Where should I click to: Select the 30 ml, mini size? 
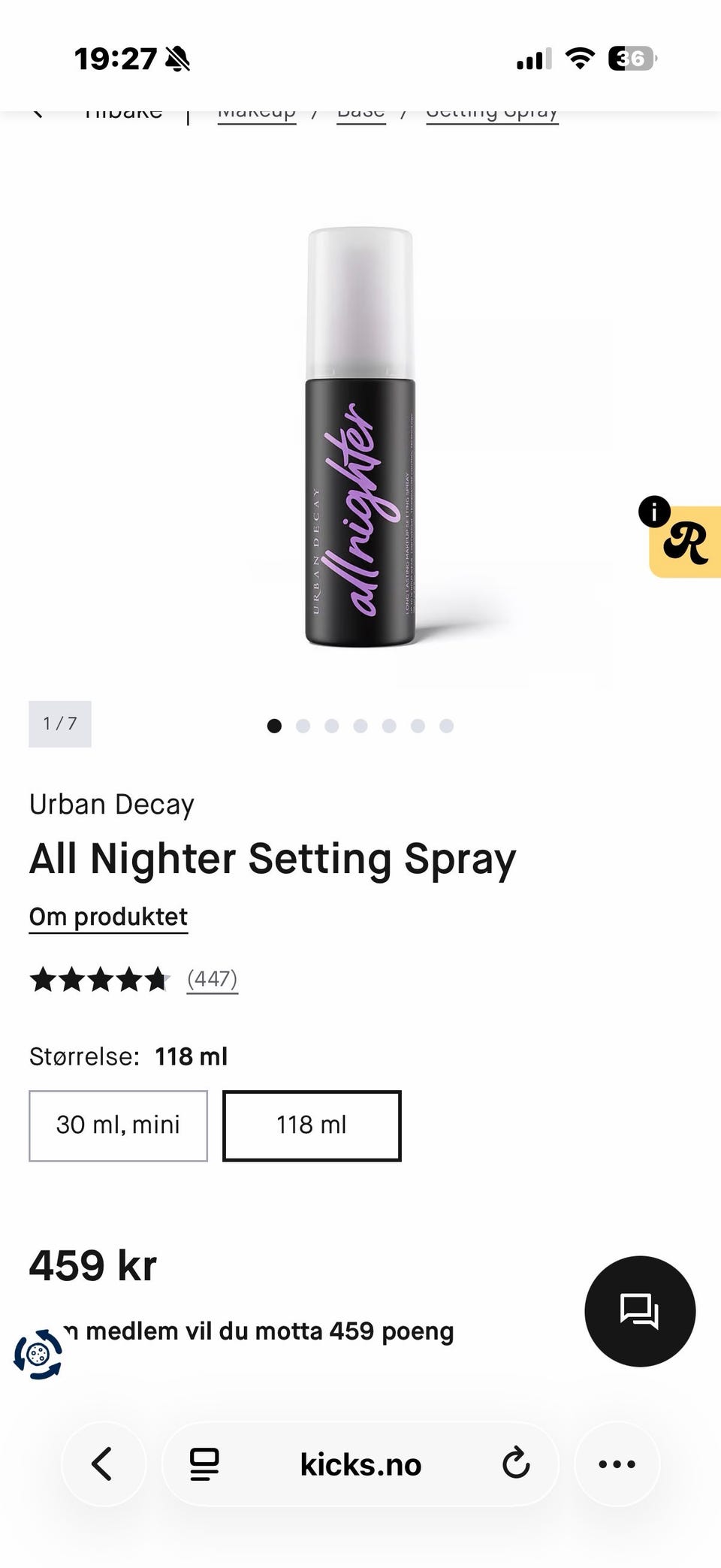(118, 1125)
